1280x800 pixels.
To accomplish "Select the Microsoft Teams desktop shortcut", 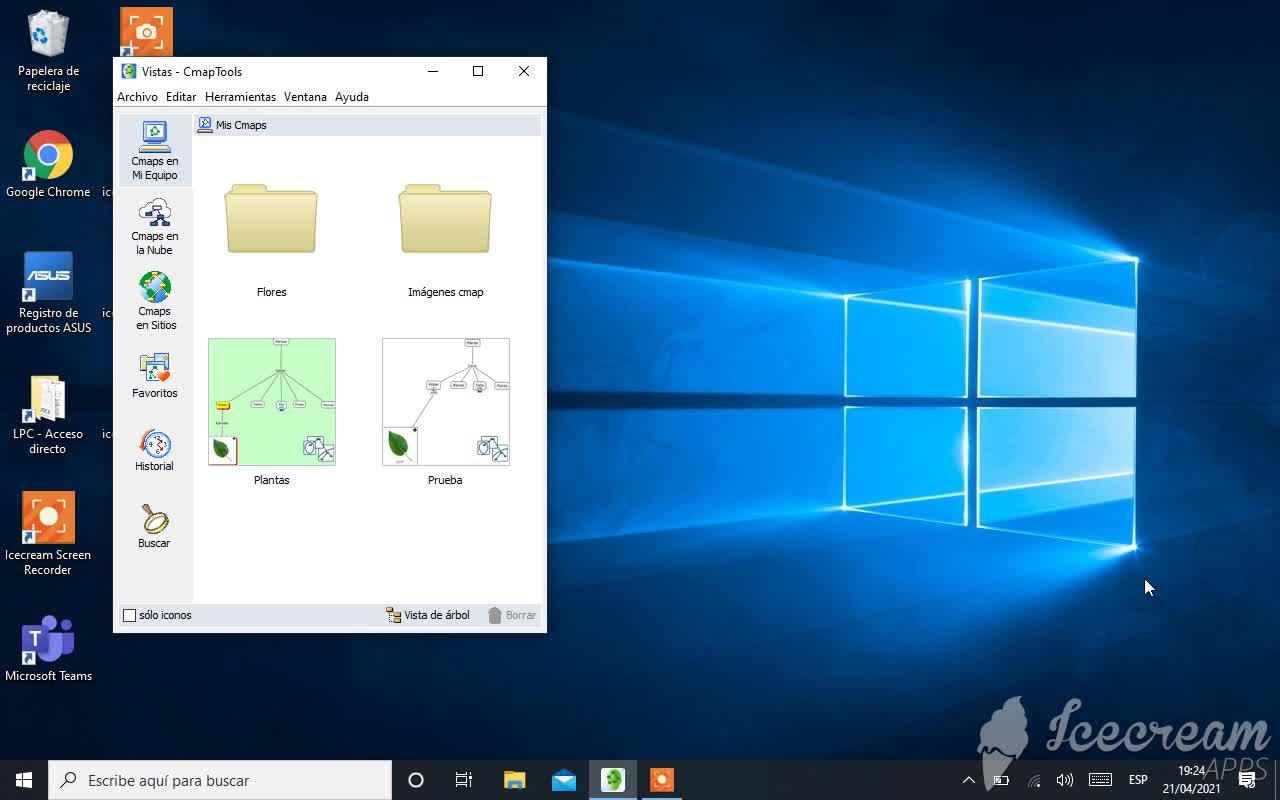I will tap(48, 649).
